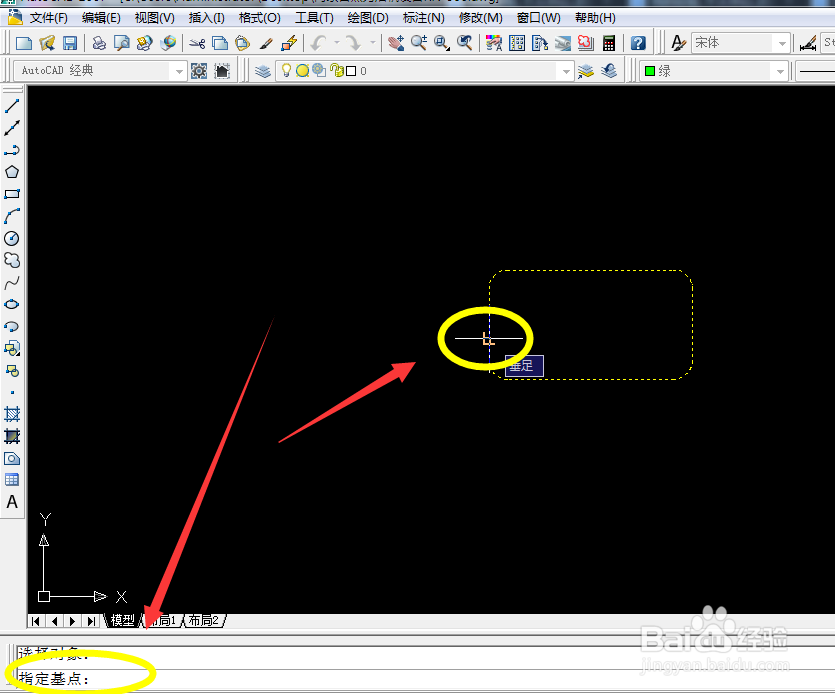Image resolution: width=835 pixels, height=694 pixels.
Task: Open Plot Preview
Action: 121,43
